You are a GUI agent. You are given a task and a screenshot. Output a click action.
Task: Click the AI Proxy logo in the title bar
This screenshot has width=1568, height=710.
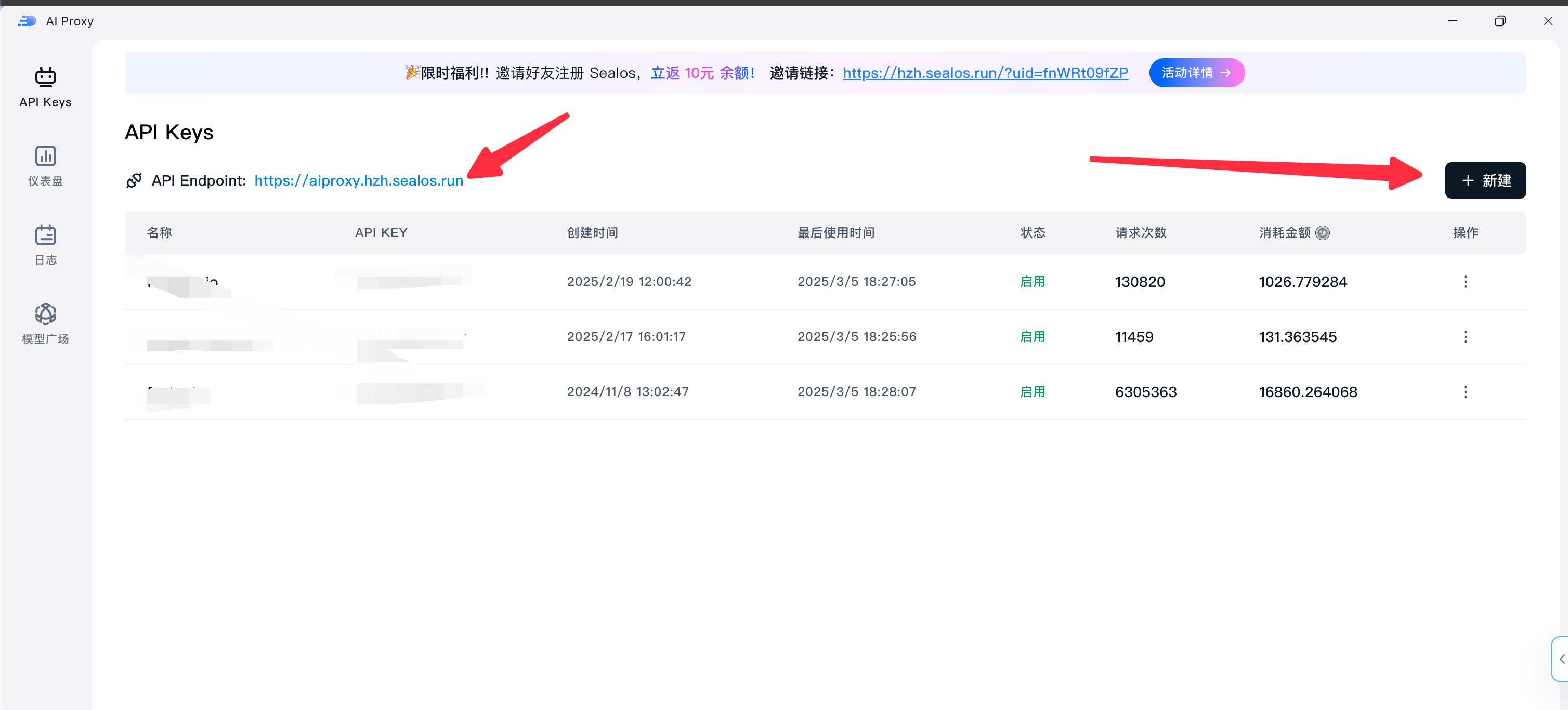pyautogui.click(x=27, y=21)
